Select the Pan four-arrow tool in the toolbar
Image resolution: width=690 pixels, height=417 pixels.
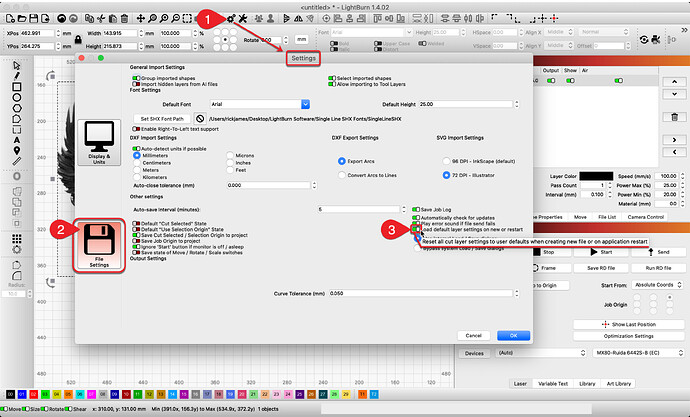coord(140,18)
